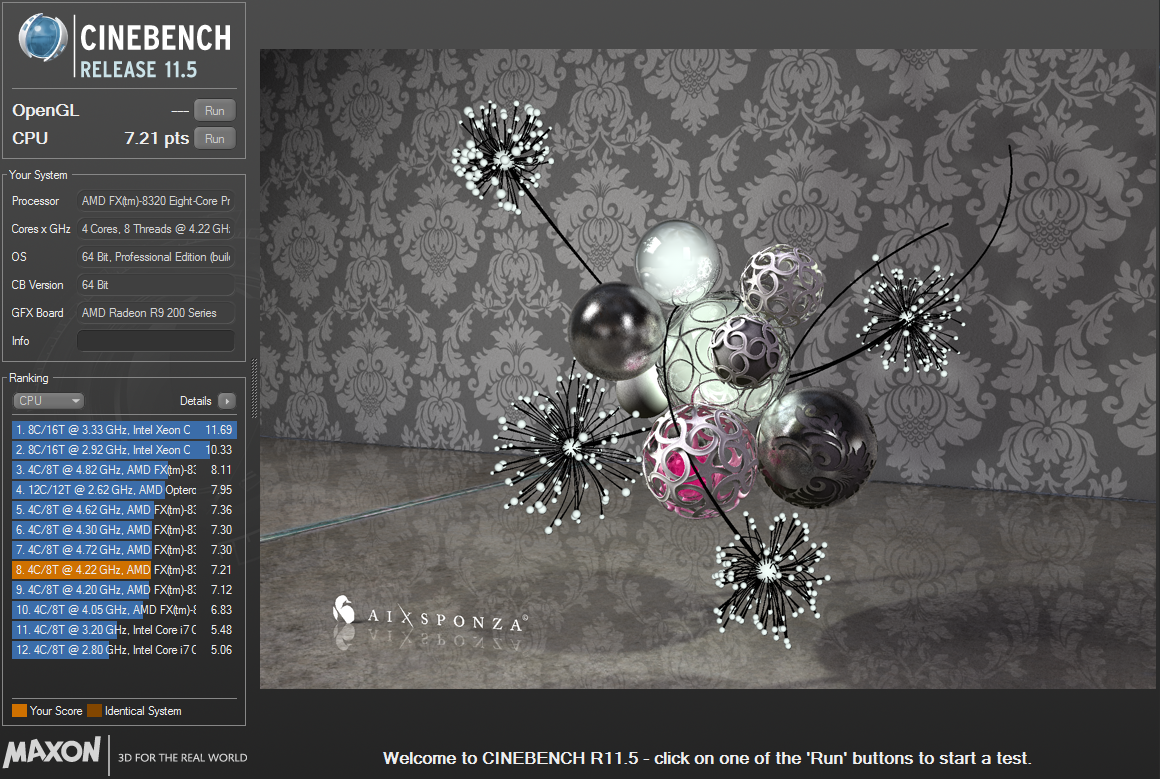Select highlighted row 8 AMD FX 4.22 GHz
Image resolution: width=1160 pixels, height=779 pixels.
tap(124, 570)
